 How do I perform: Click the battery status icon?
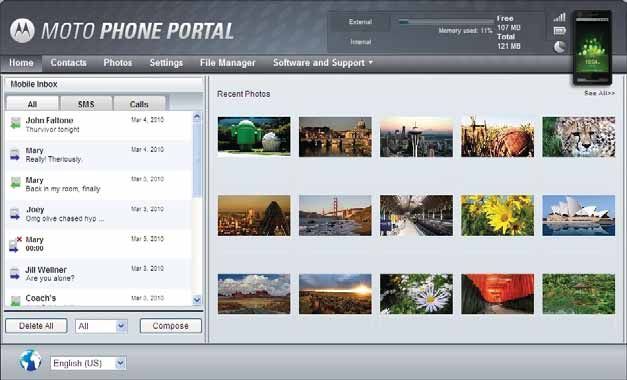559,31
